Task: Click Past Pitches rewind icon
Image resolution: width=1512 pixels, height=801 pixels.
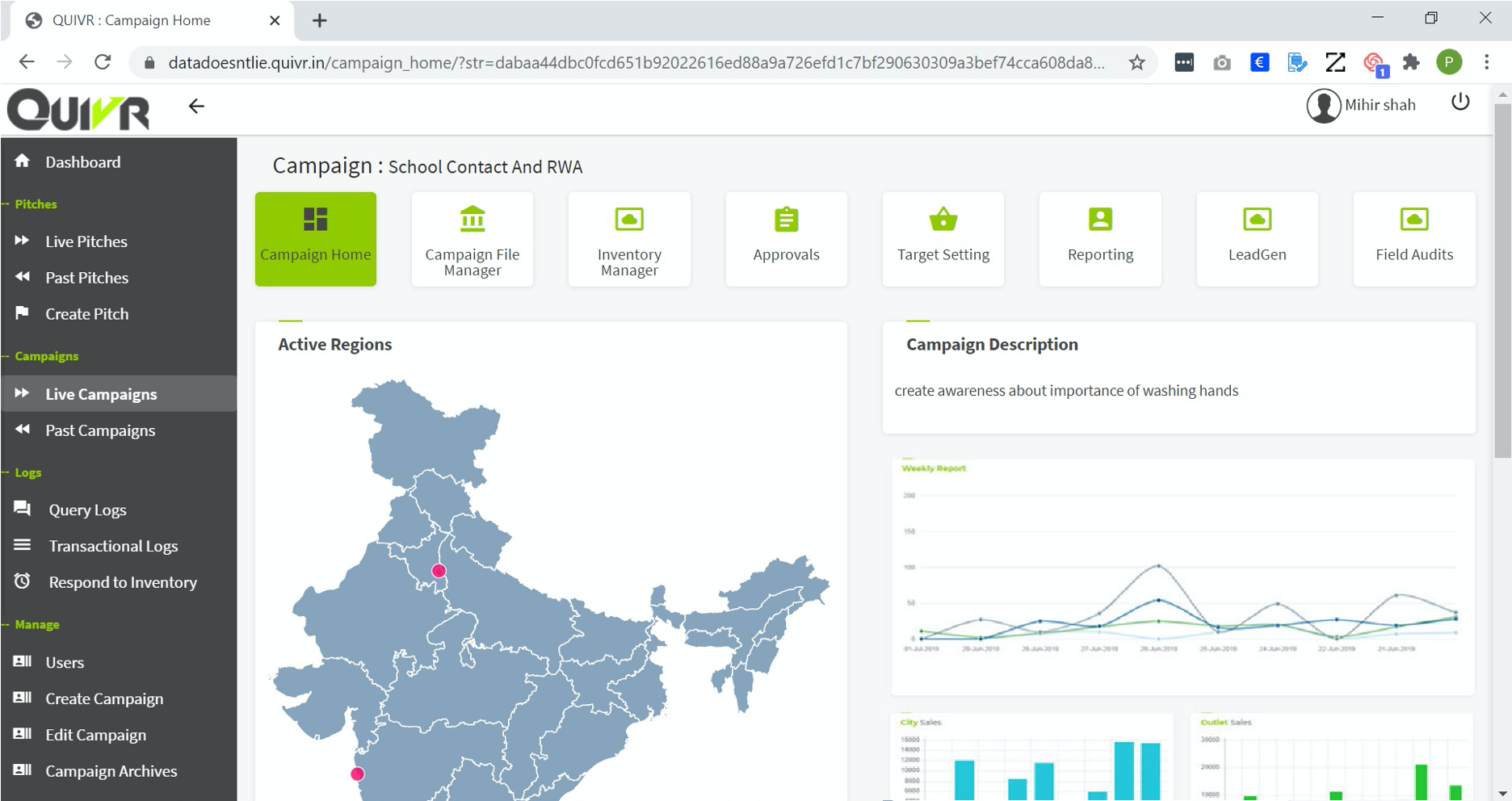Action: (22, 276)
